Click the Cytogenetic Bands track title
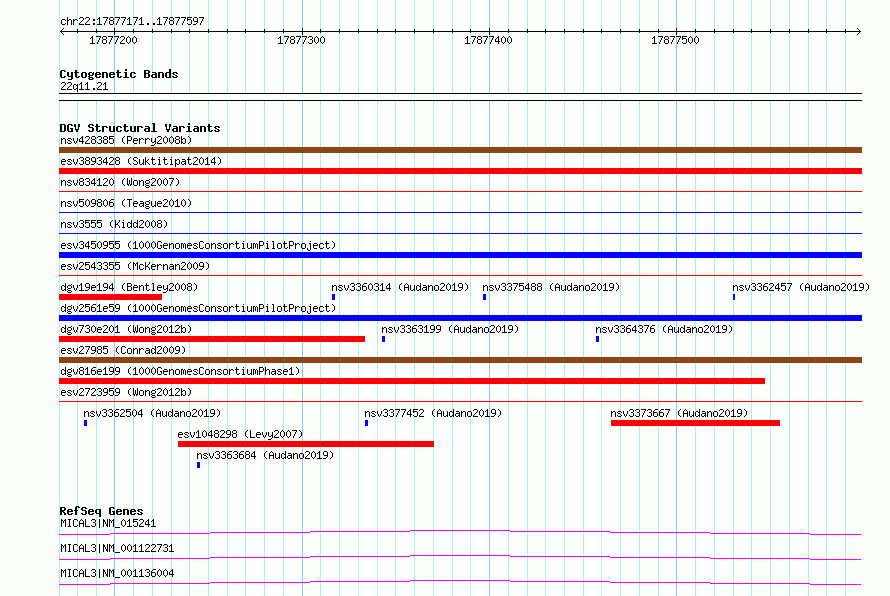Image resolution: width=890 pixels, height=596 pixels. click(x=119, y=74)
